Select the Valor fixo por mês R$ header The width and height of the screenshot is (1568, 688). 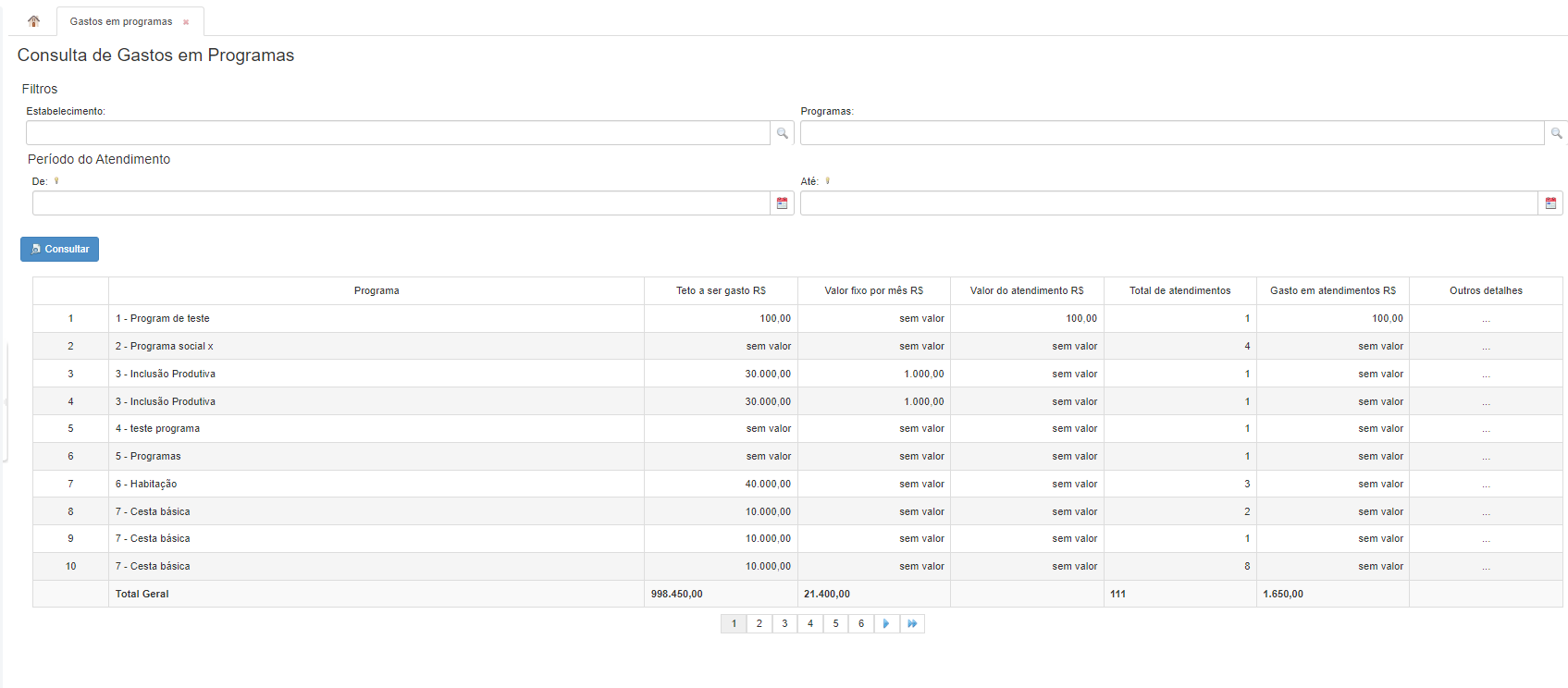tap(874, 290)
